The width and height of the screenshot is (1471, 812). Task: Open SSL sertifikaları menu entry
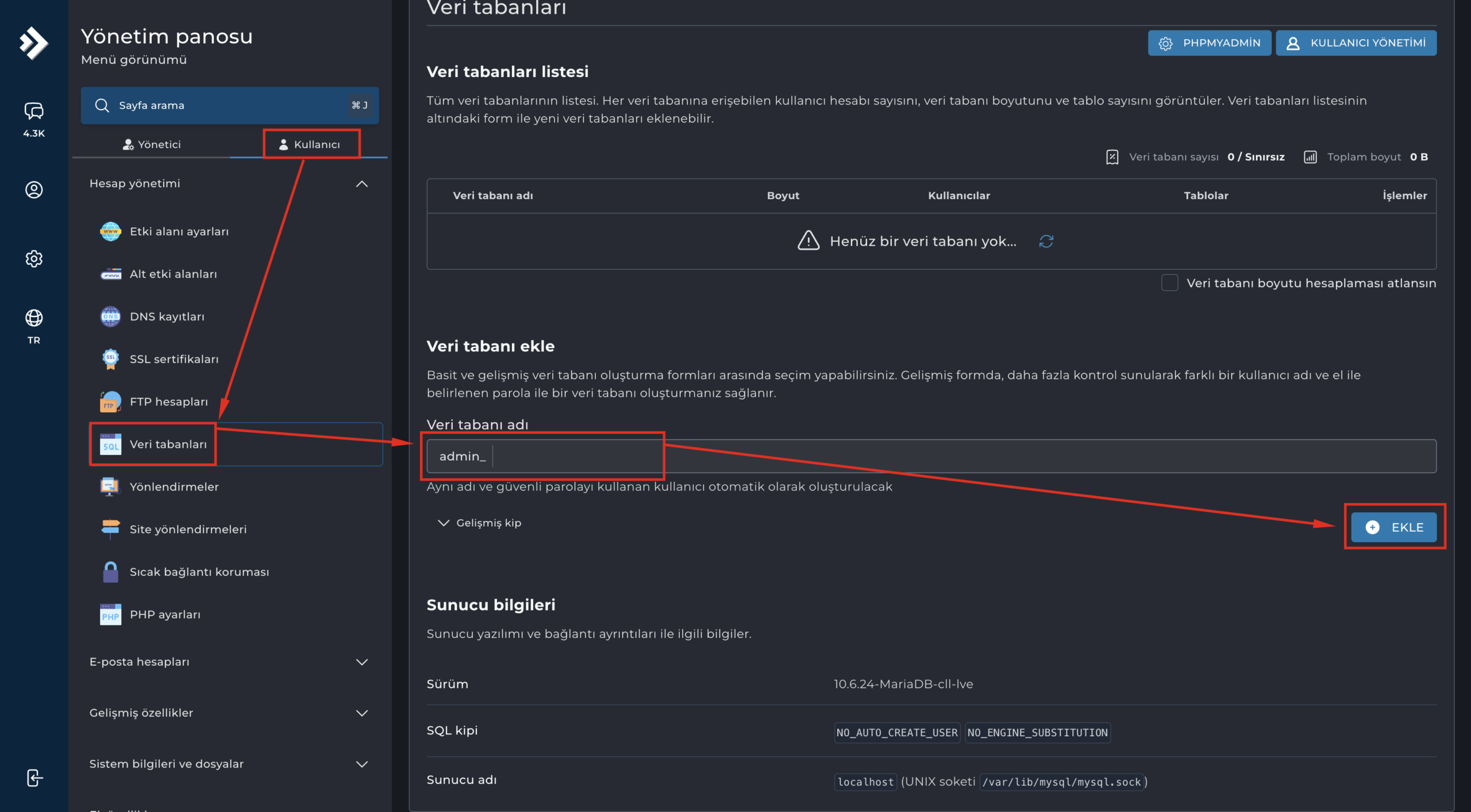(174, 359)
